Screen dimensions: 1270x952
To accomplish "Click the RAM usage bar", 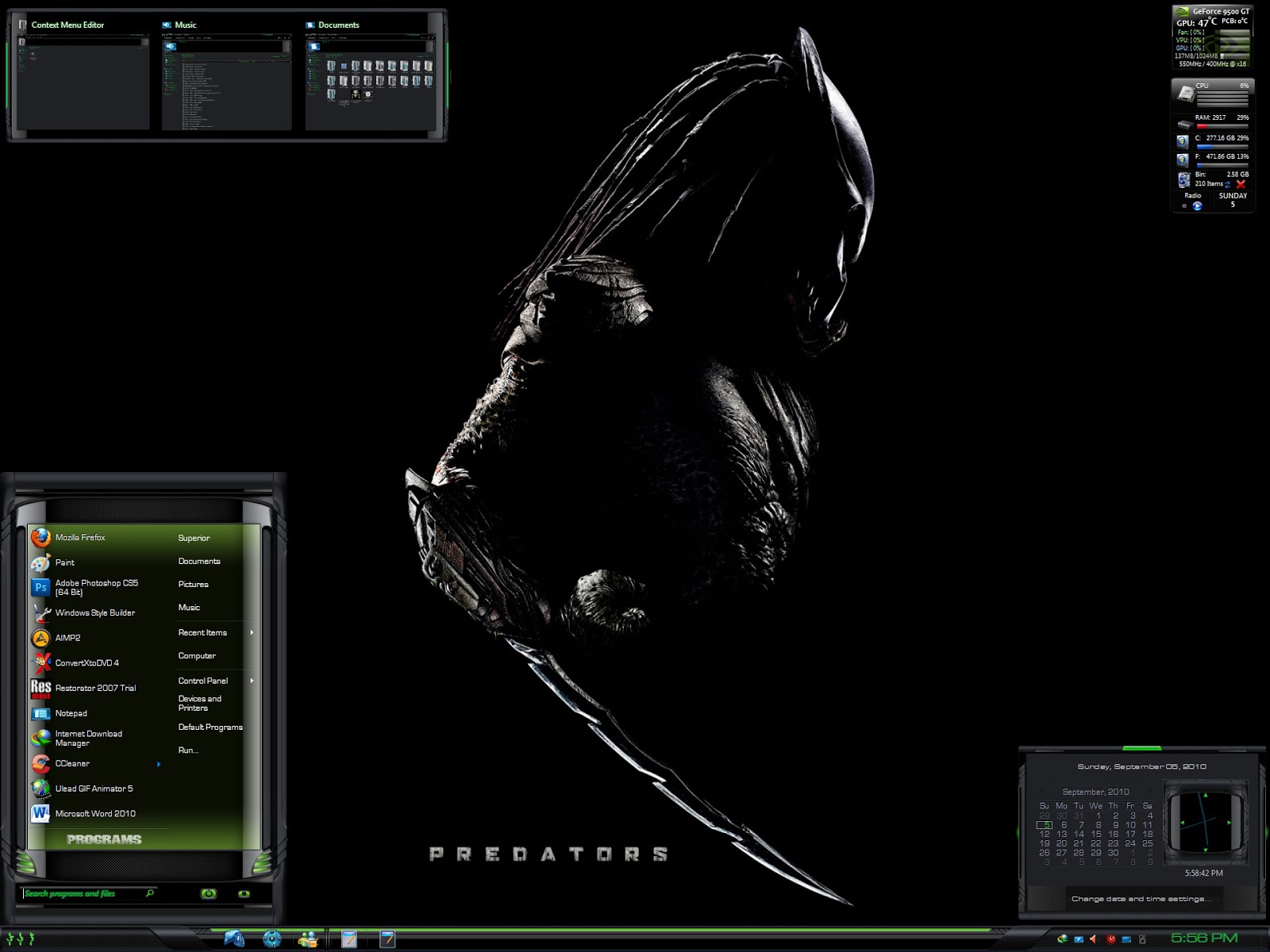I will point(1222,126).
